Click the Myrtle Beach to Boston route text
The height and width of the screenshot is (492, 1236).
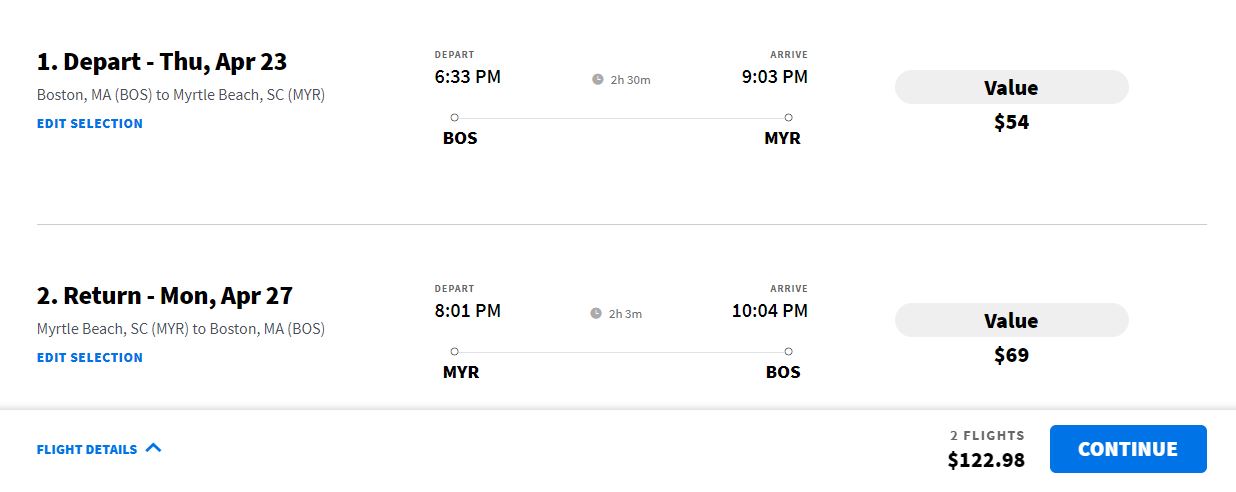point(181,329)
